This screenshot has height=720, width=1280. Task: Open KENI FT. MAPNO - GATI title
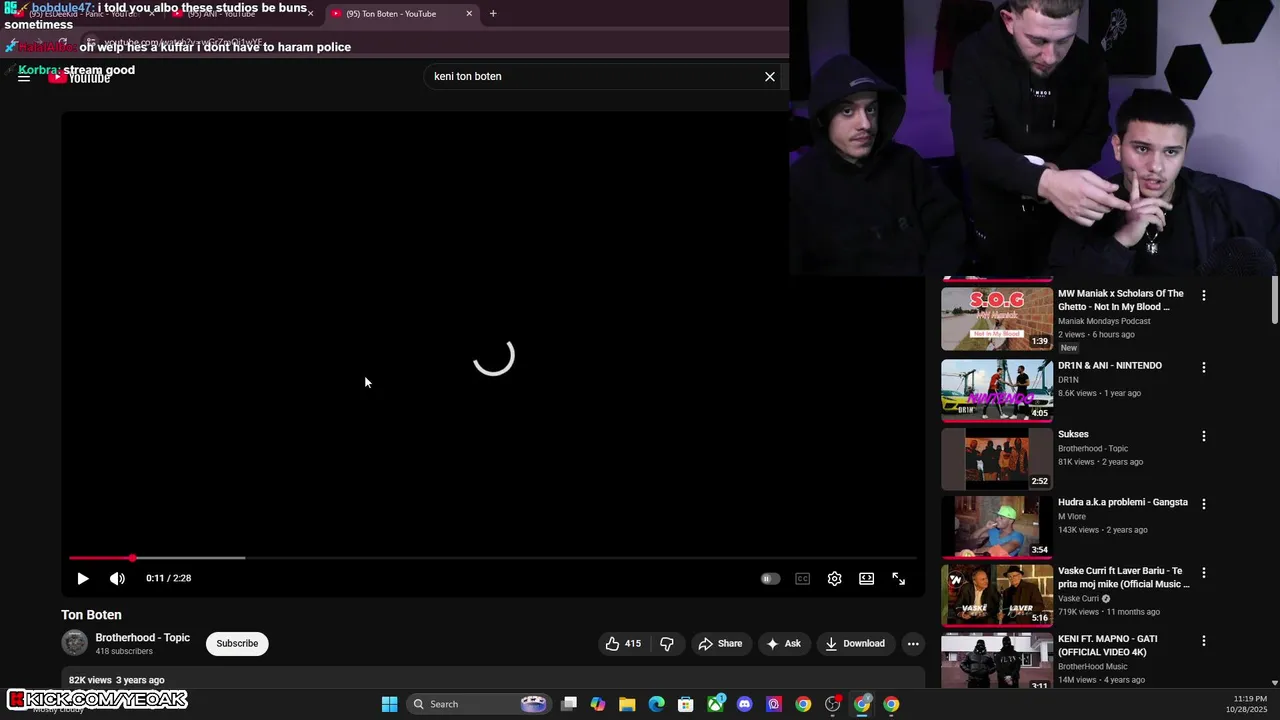click(1108, 645)
